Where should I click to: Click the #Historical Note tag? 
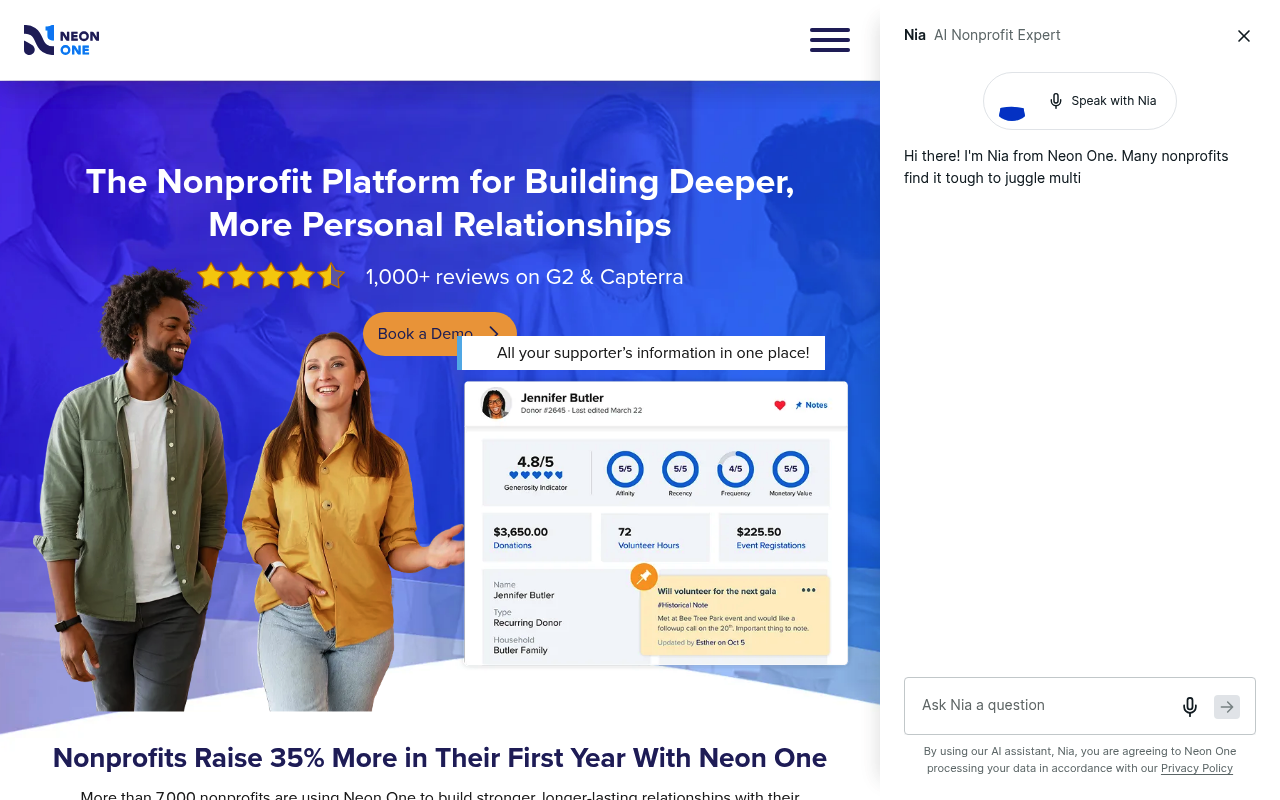(683, 605)
